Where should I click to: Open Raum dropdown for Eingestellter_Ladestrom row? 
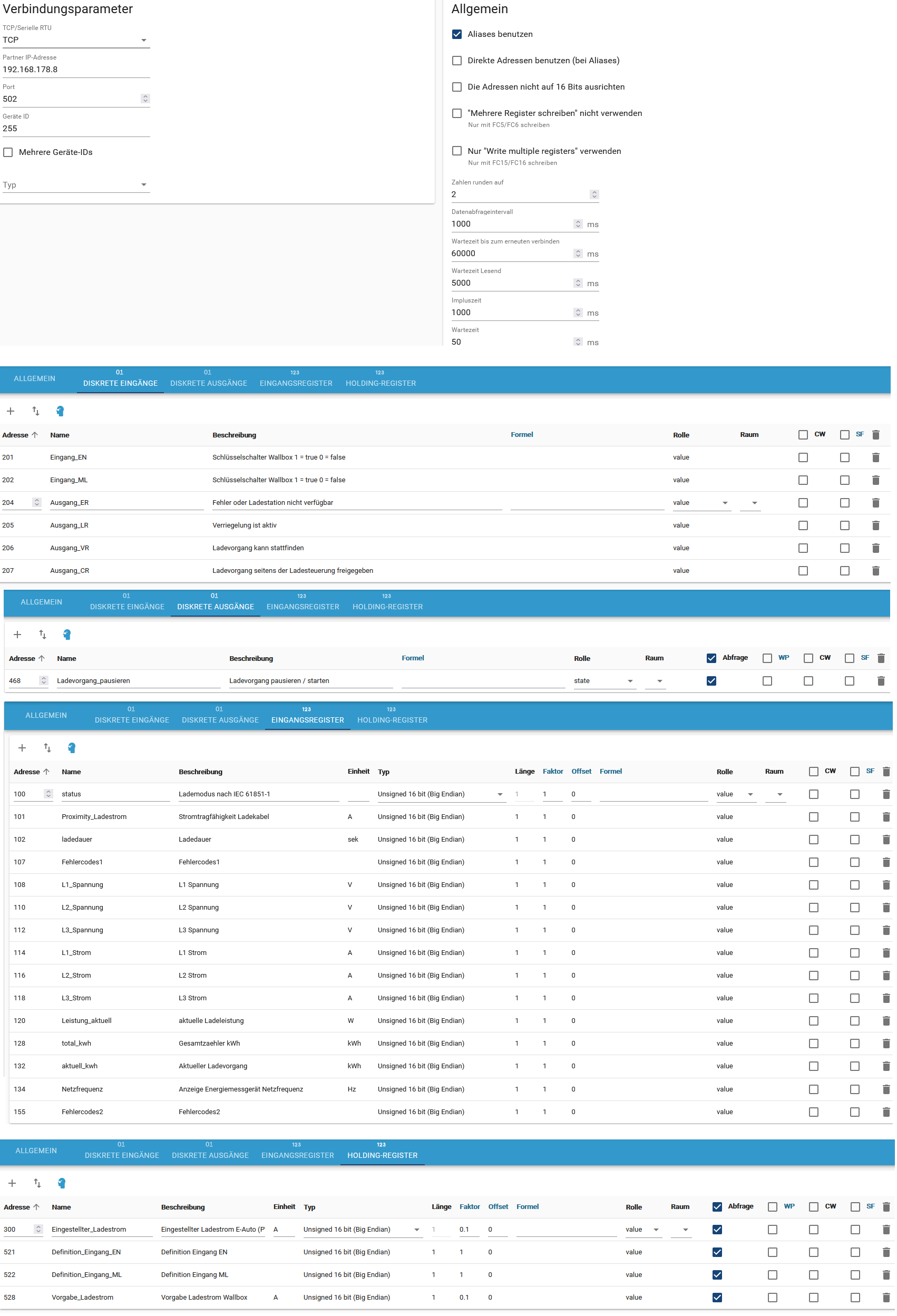point(681,1230)
